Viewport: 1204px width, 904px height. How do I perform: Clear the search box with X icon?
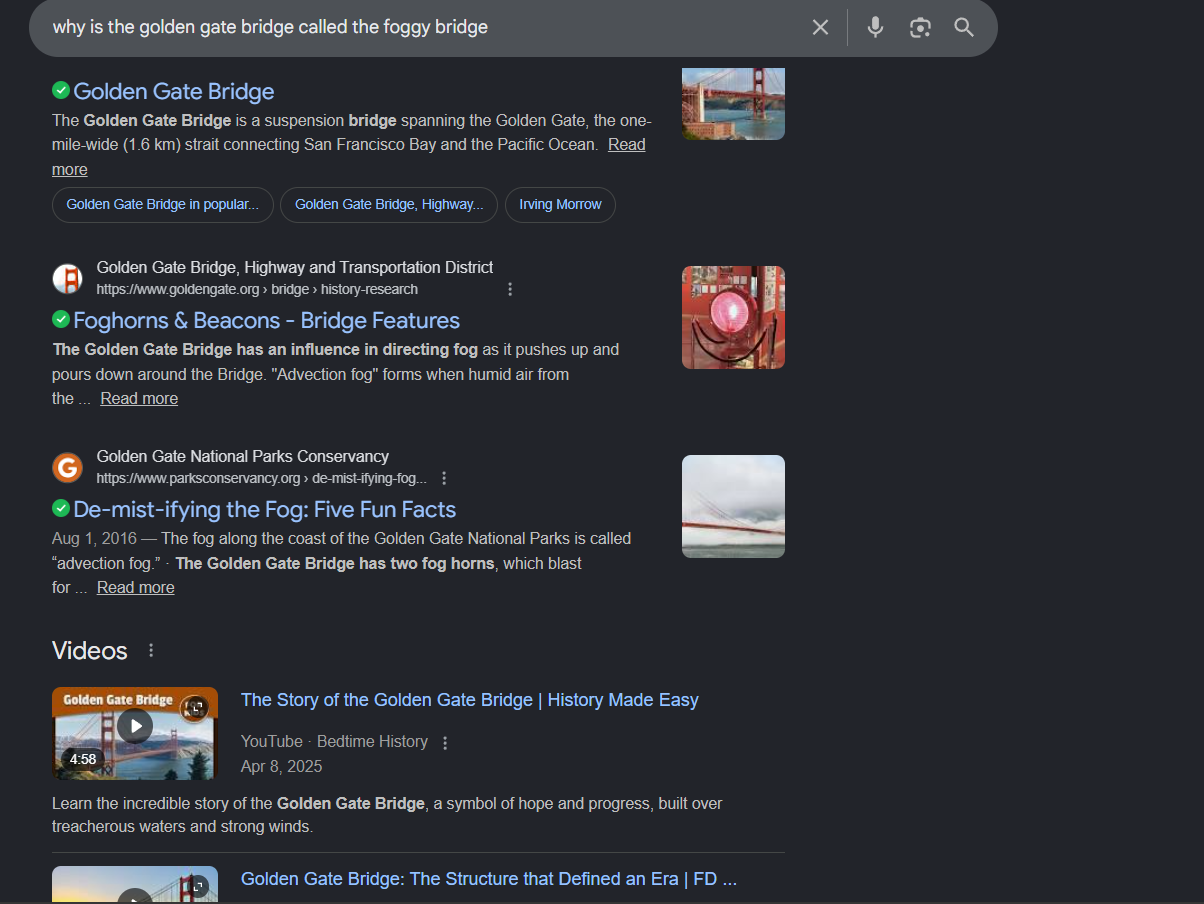[x=820, y=27]
